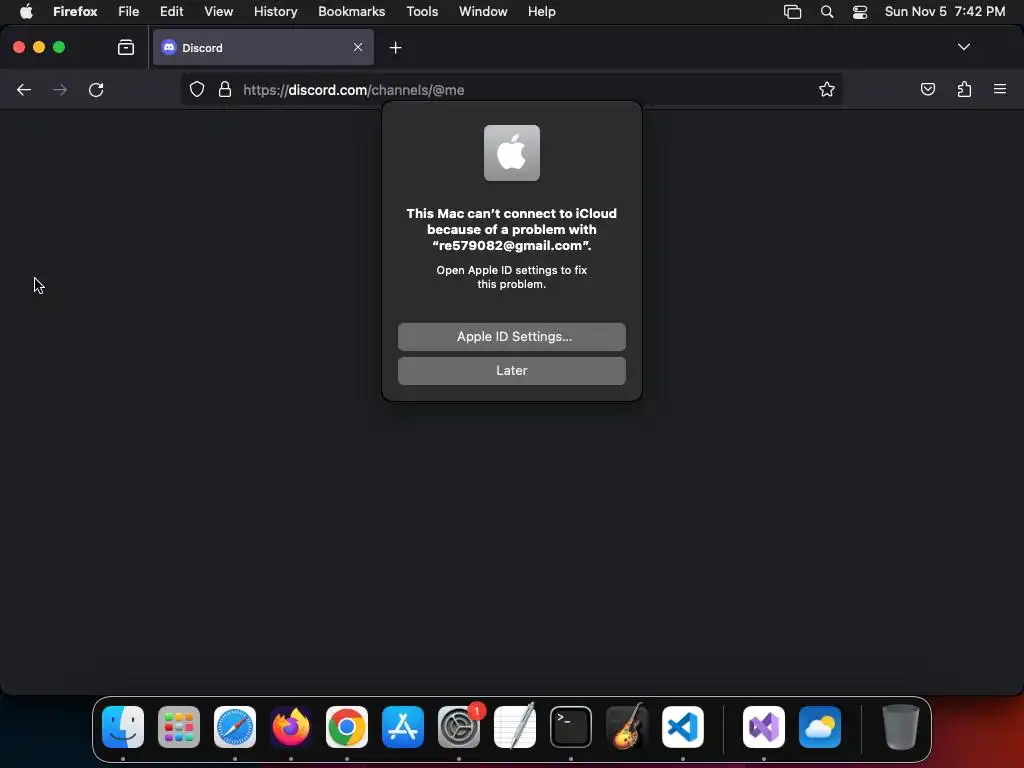
Task: Bookmark this page with star
Action: [x=827, y=90]
